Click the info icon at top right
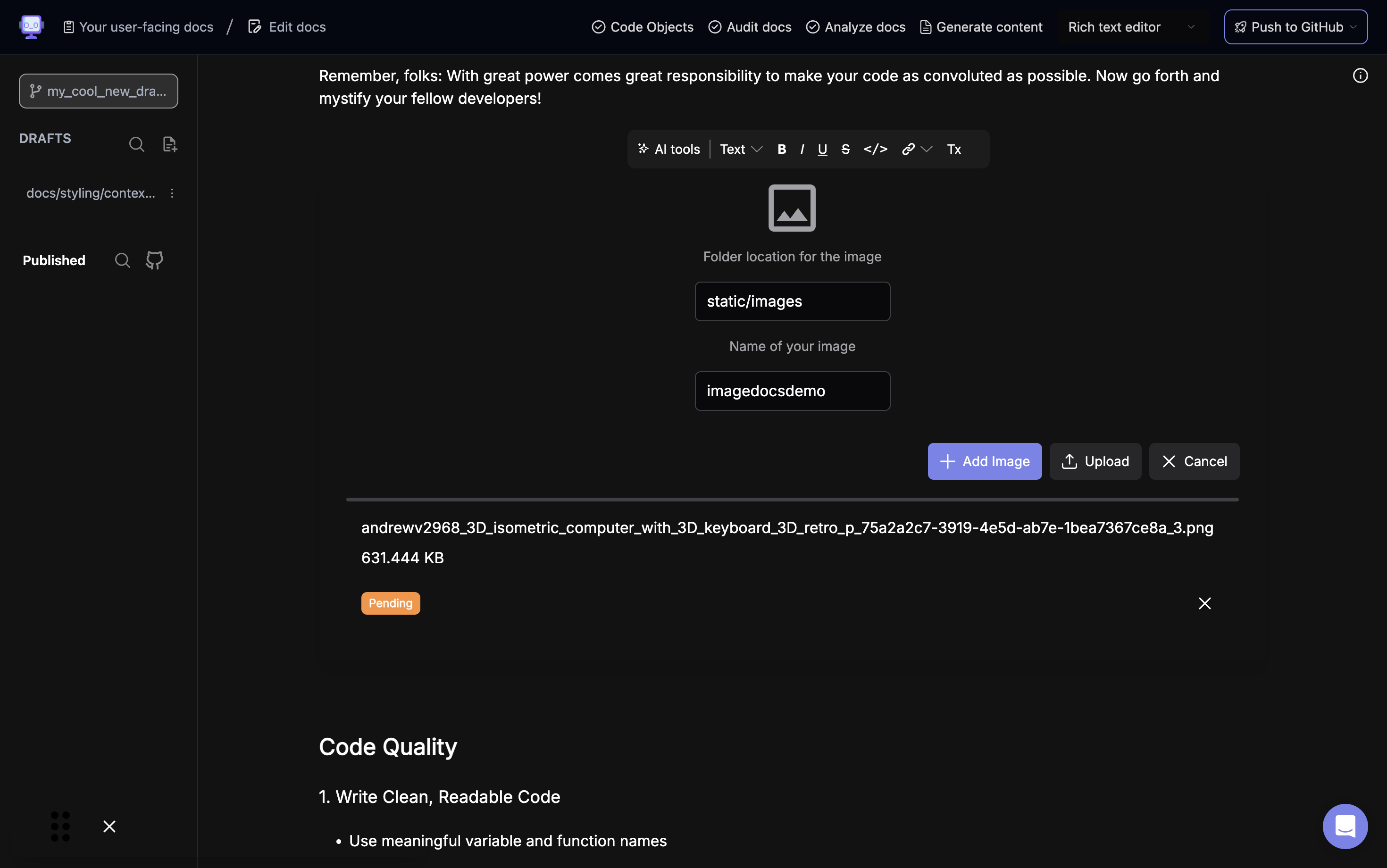Viewport: 1387px width, 868px height. tap(1360, 76)
